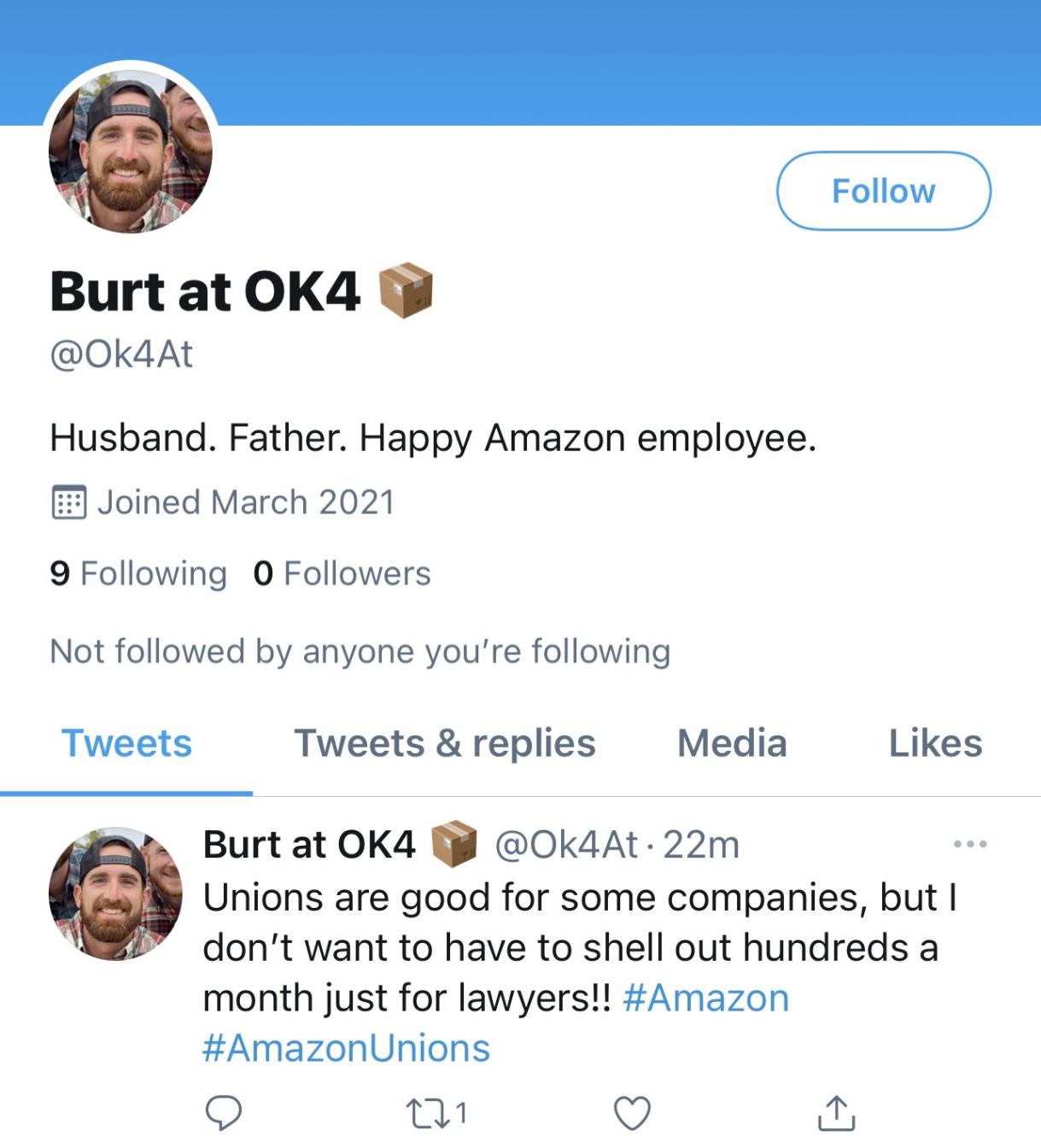Open the Media tab
Viewport: 1041px width, 1148px height.
732,743
